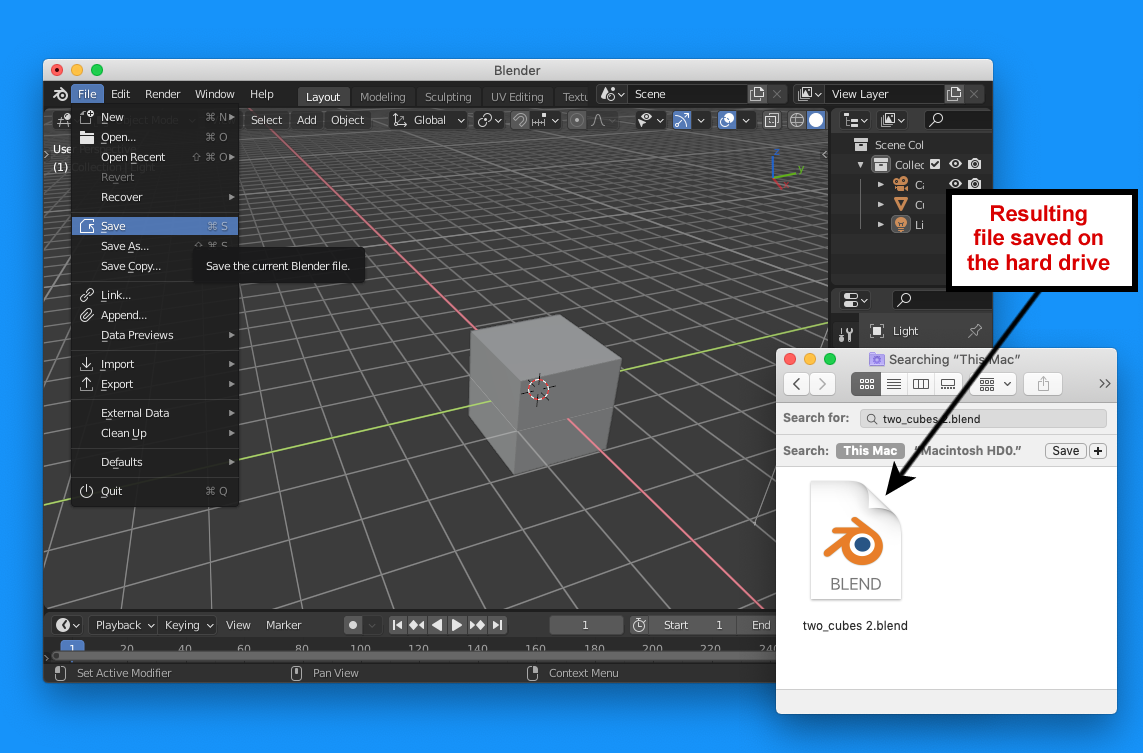
Task: Click the Finder Save search button
Action: (x=1065, y=450)
